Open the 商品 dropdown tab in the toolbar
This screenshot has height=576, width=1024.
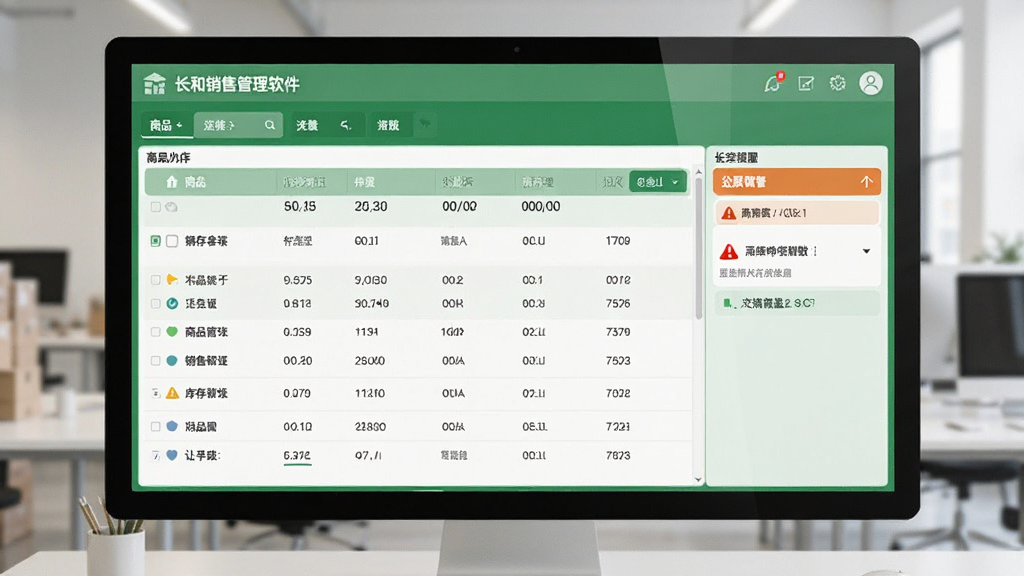[x=167, y=125]
